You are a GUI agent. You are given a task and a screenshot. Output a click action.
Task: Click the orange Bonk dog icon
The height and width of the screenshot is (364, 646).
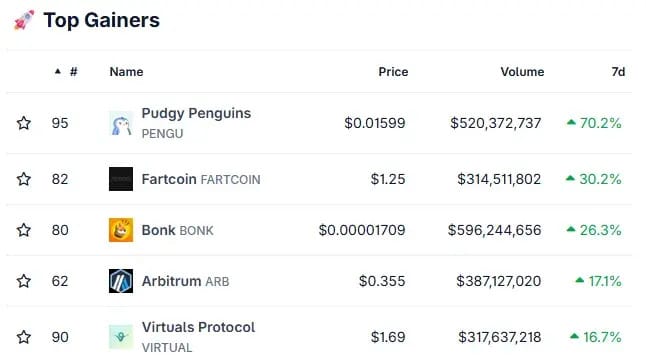[x=121, y=230]
